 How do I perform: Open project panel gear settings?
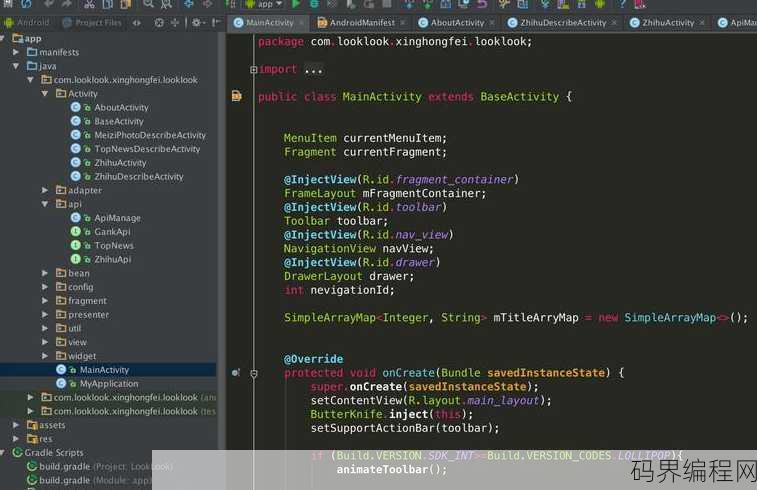pos(197,22)
